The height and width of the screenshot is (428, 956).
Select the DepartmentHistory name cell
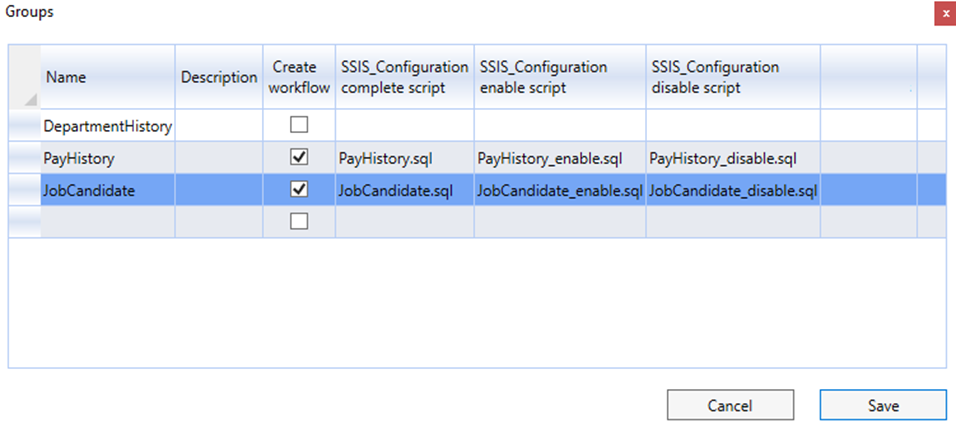click(x=108, y=126)
